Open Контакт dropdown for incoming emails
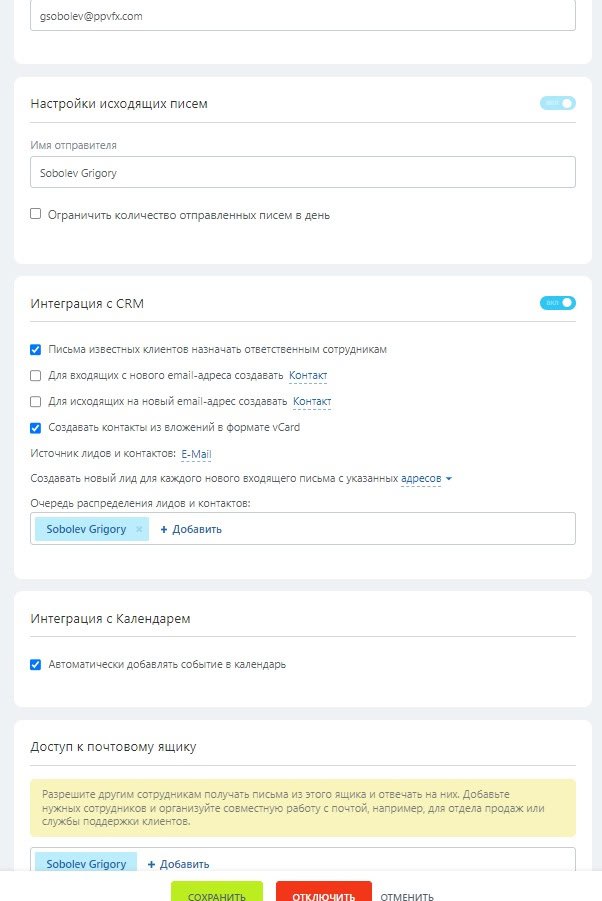Image resolution: width=602 pixels, height=901 pixels. pyautogui.click(x=308, y=376)
